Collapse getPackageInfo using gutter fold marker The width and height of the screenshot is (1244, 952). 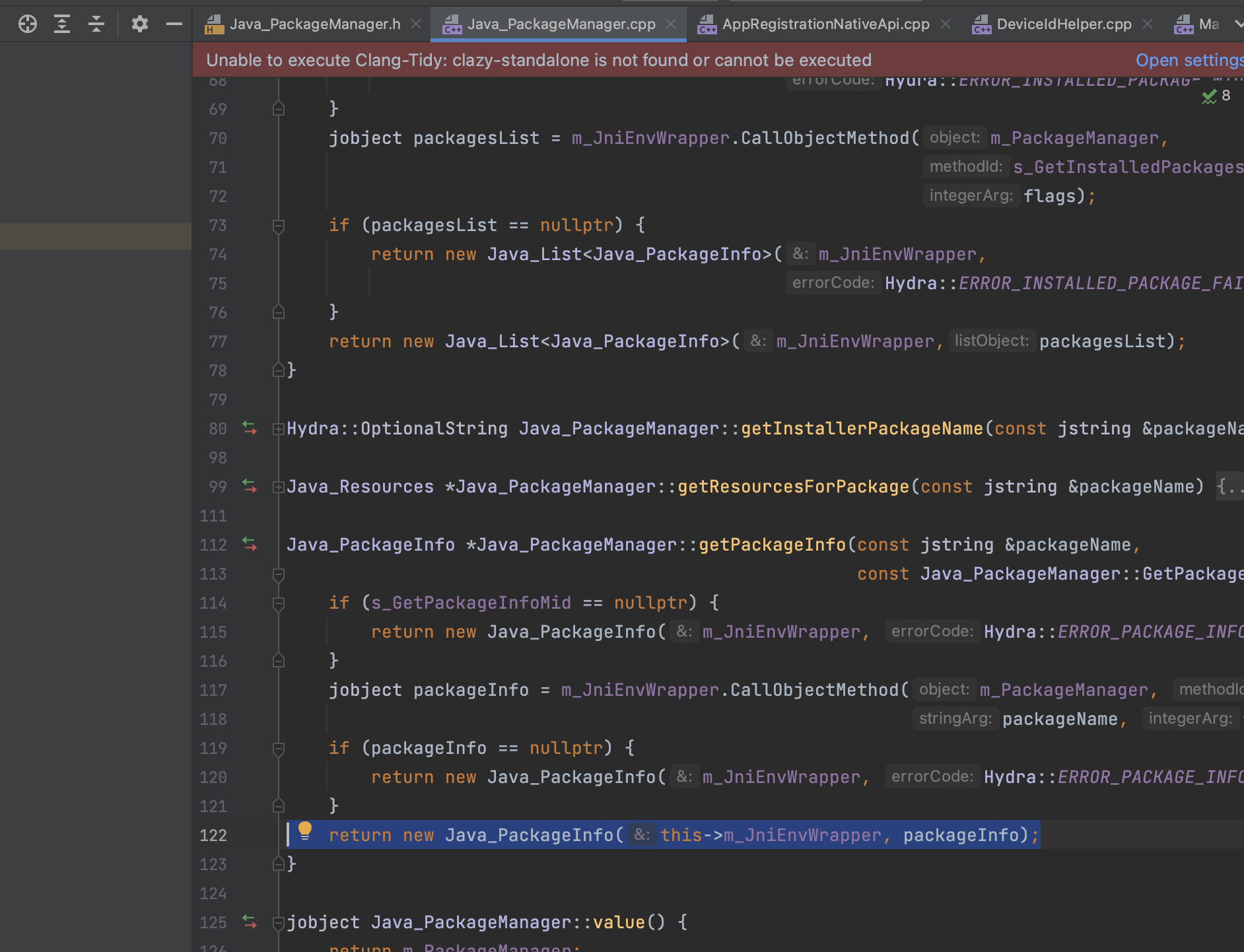(x=278, y=574)
